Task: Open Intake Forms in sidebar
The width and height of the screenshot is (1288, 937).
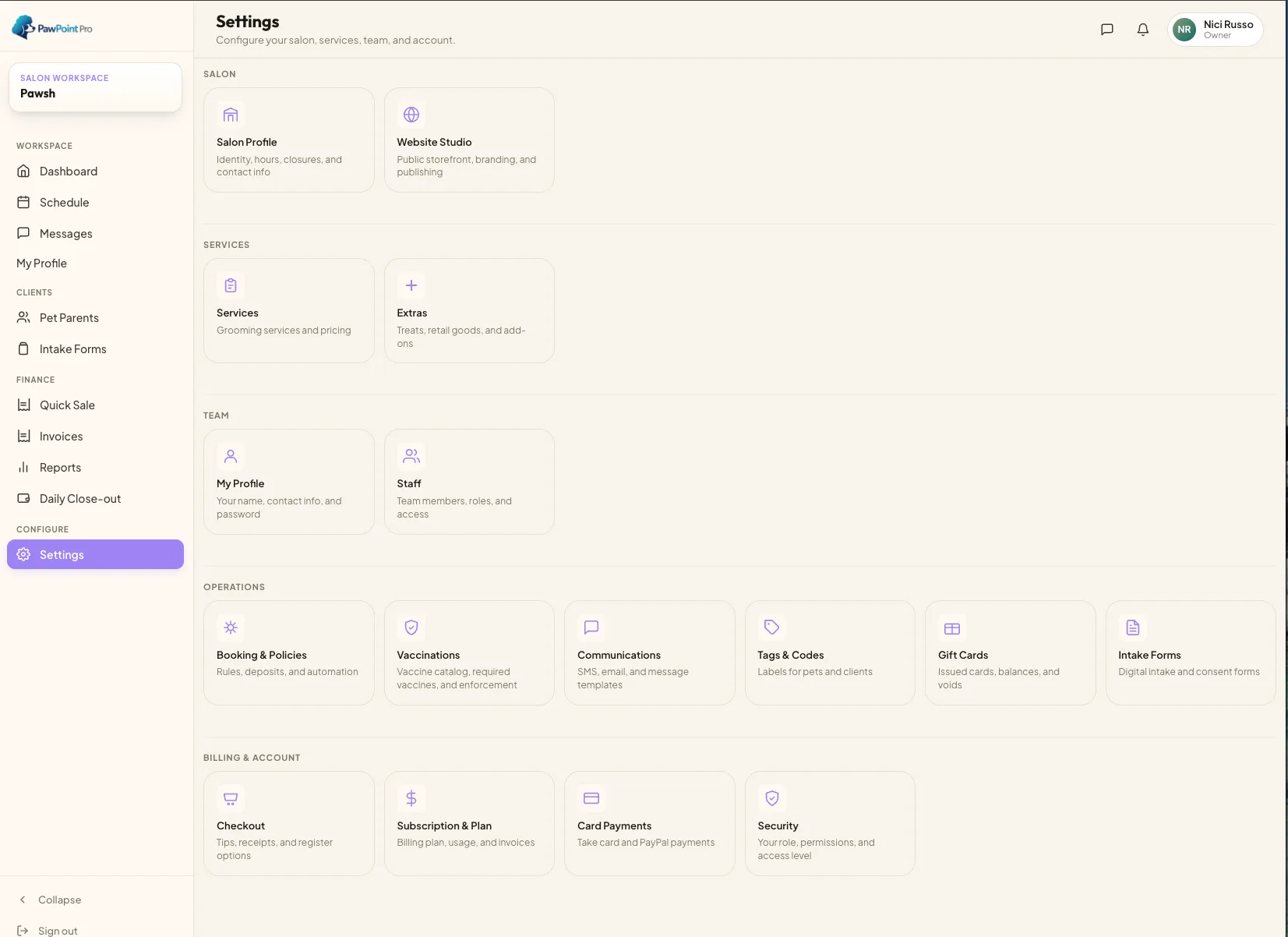Action: click(95, 349)
